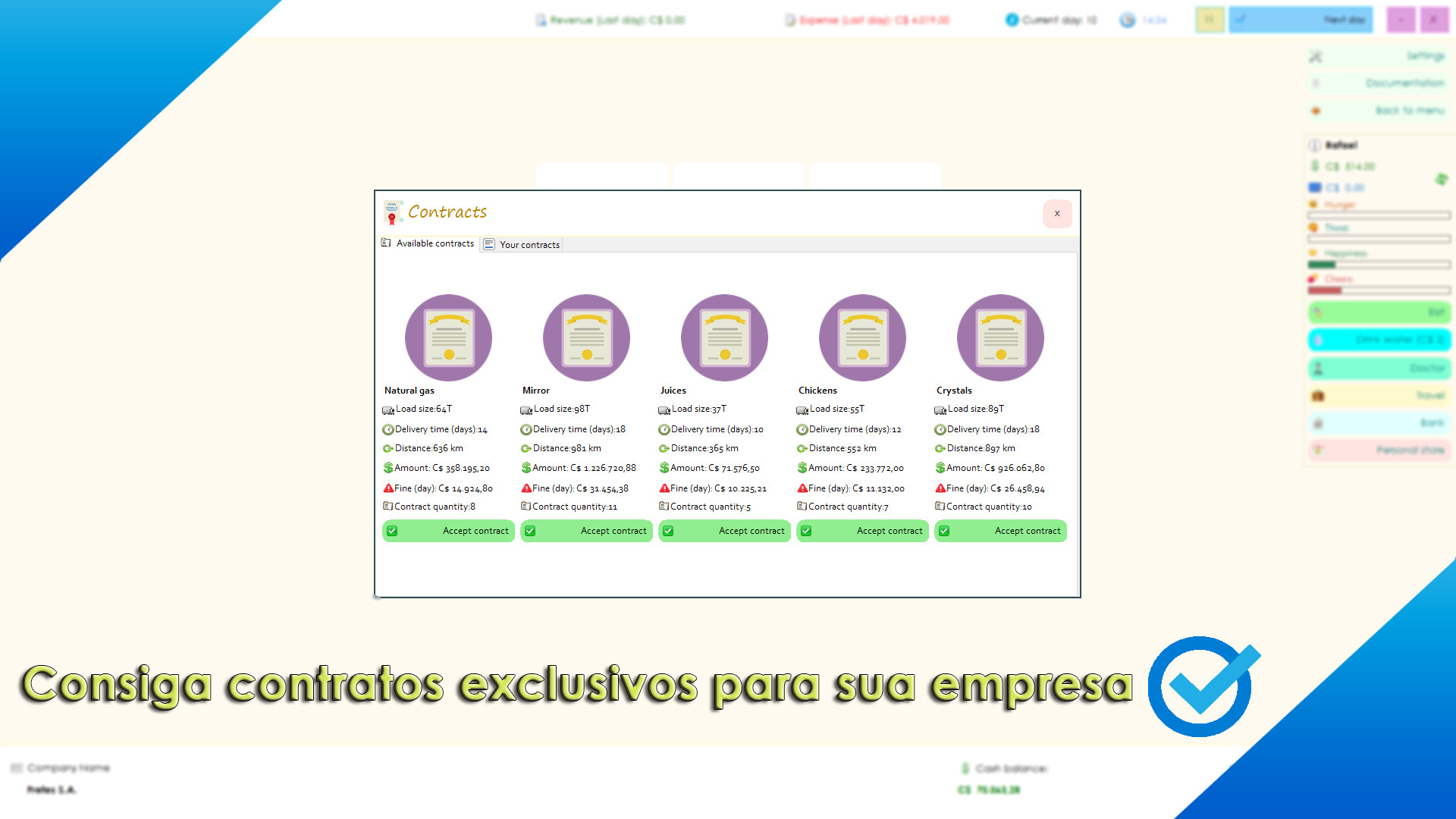Viewport: 1456px width, 819px height.
Task: Click the Crystals contract certificate icon
Action: [x=1000, y=337]
